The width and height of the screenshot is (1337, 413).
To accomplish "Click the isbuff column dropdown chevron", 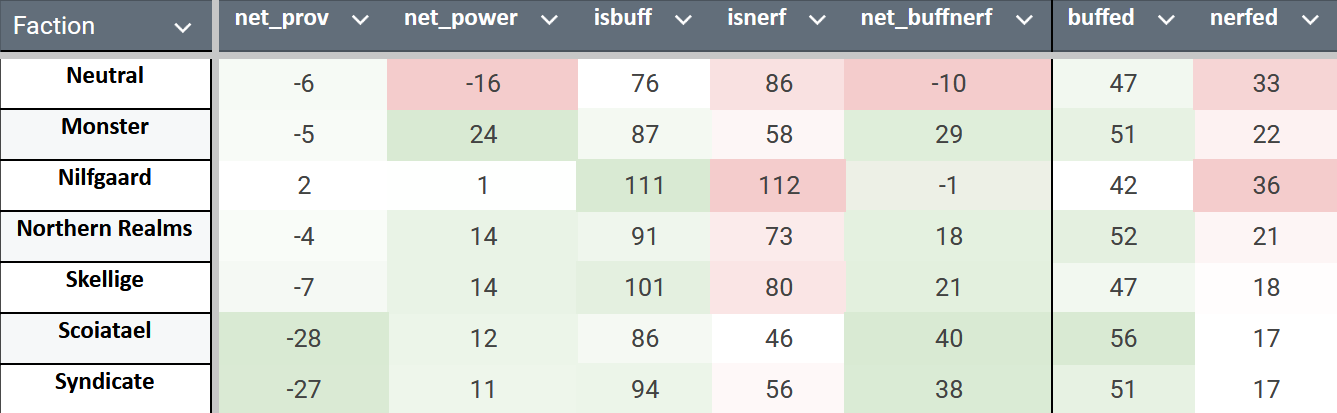I will coord(683,19).
